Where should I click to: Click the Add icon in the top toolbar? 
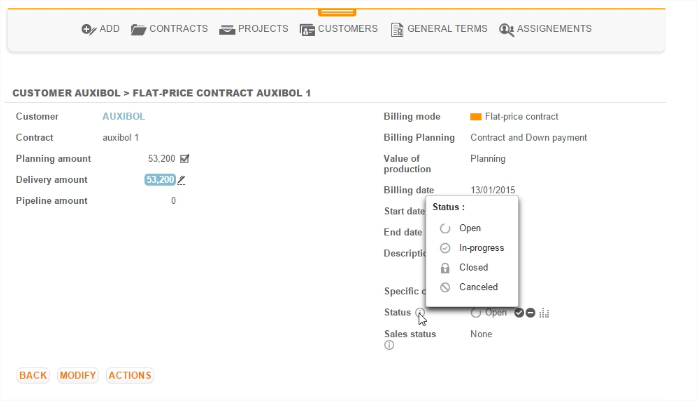[88, 29]
